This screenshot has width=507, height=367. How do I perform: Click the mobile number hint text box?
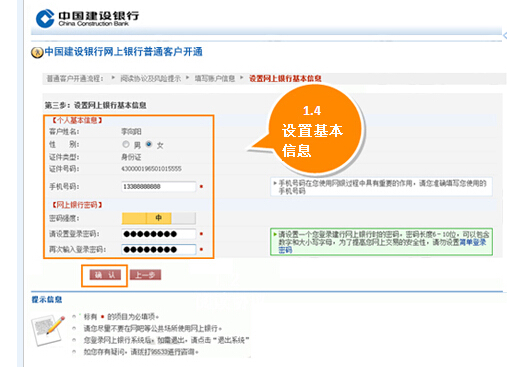coord(381,187)
